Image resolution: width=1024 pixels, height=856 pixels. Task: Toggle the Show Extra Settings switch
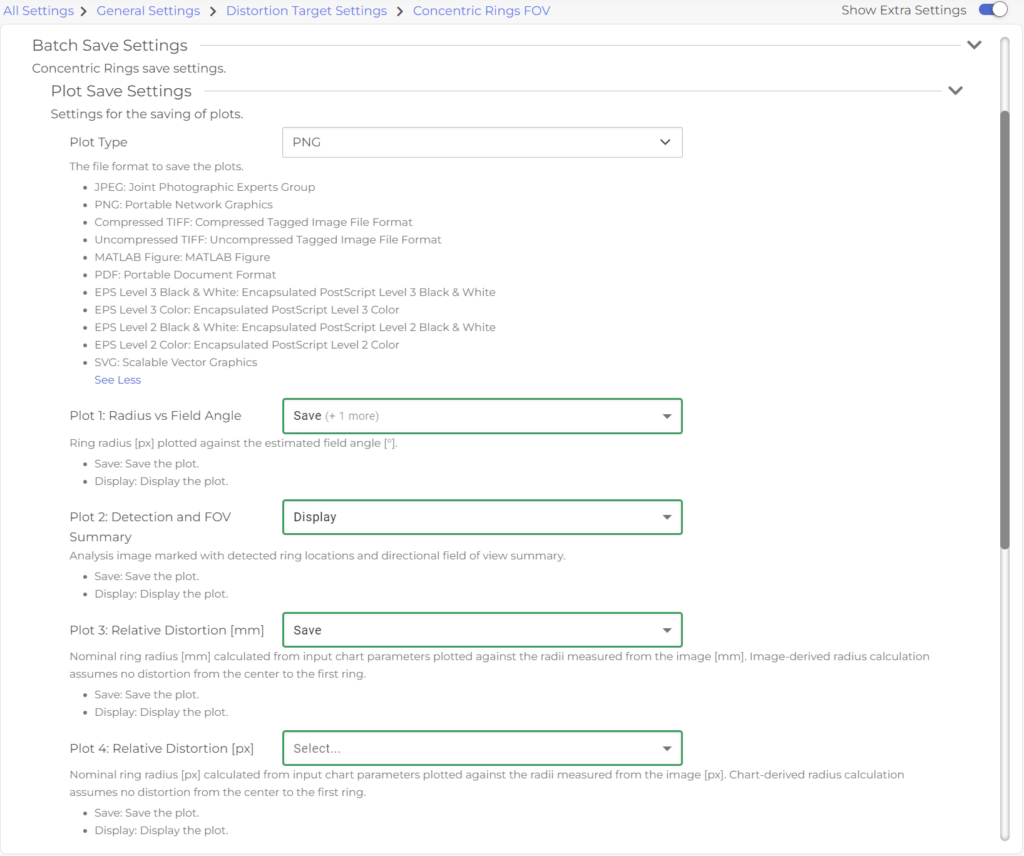click(x=993, y=10)
